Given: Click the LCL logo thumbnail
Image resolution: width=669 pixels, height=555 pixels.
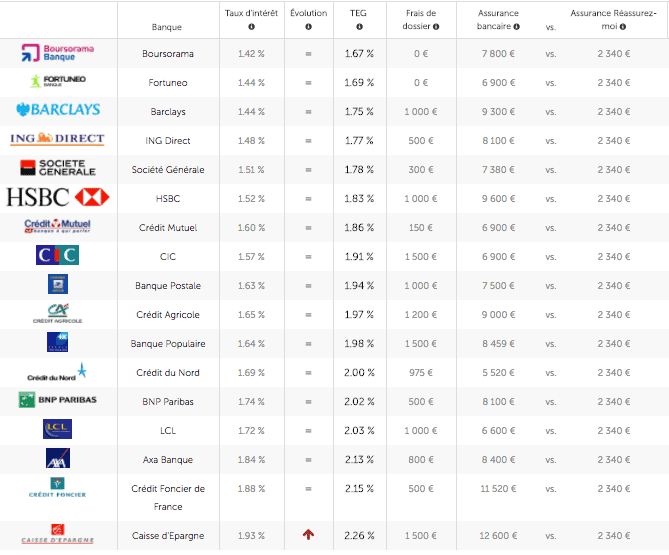Looking at the screenshot, I should 58,429.
